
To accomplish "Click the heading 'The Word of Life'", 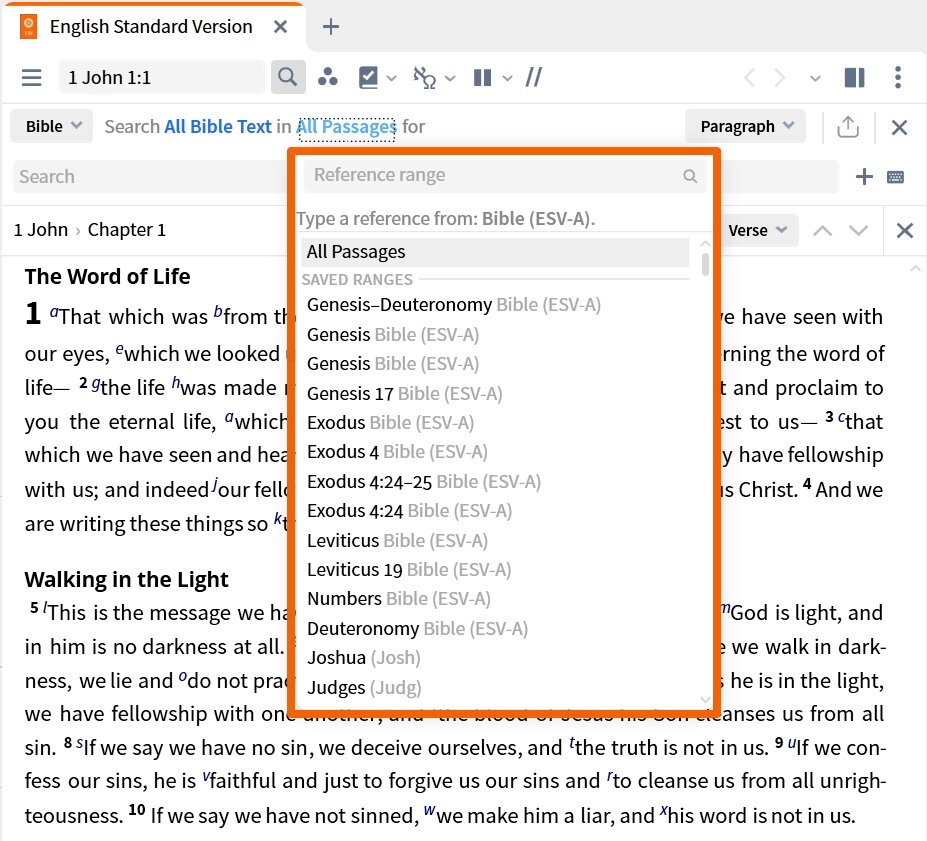I will [107, 276].
